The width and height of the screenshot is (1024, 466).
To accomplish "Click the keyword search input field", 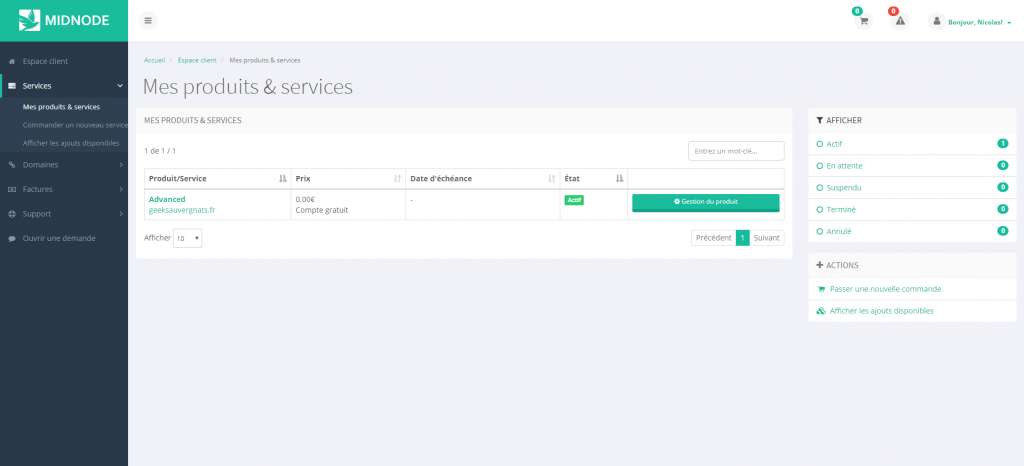I will tap(736, 151).
